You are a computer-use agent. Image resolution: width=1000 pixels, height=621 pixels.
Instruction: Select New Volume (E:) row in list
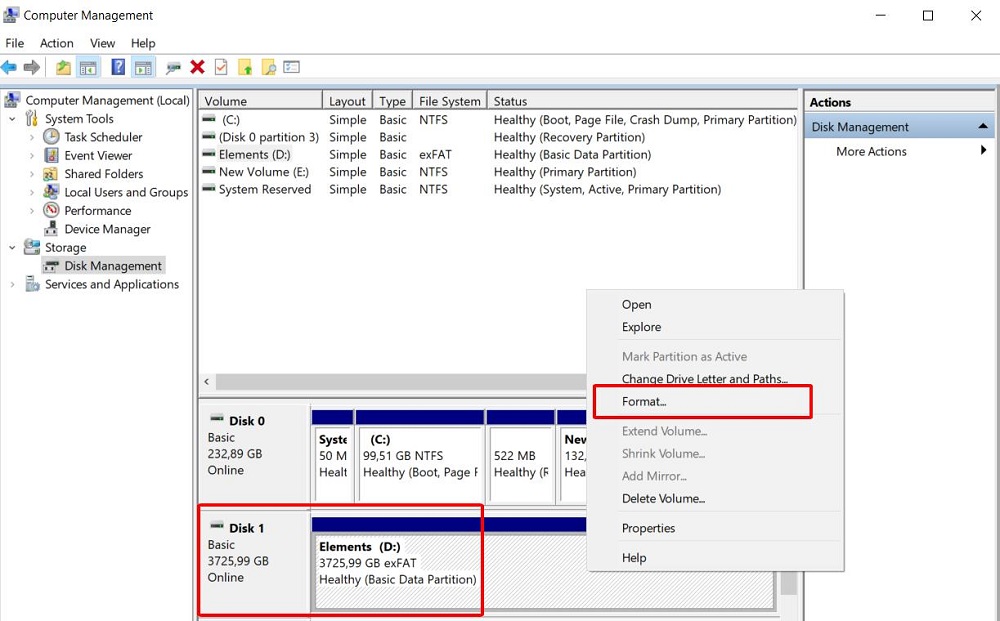[x=263, y=172]
